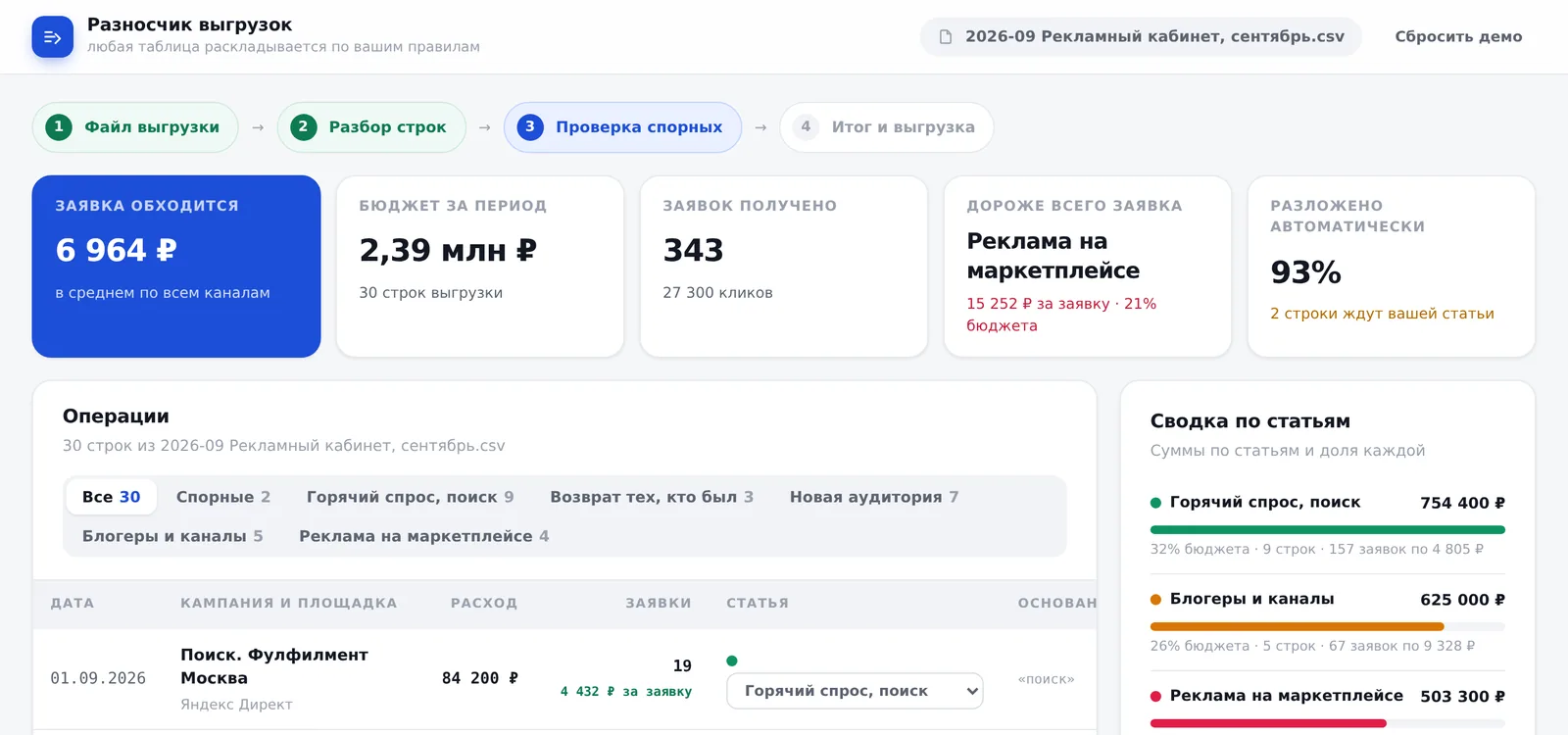Screen dimensions: 1568x735
Task: Click the «Реклама на маркетплейсе» summary row label
Action: click(x=1287, y=696)
